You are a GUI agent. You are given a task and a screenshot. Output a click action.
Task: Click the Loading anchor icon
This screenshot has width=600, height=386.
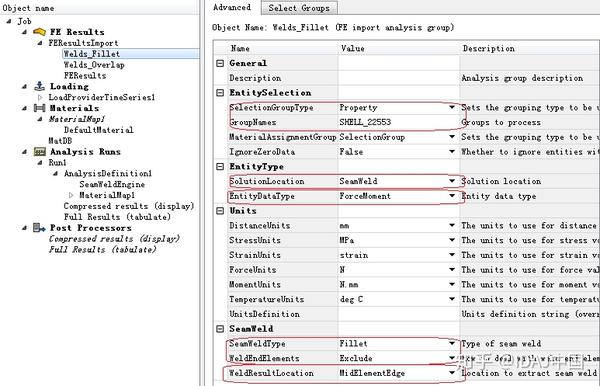[x=39, y=86]
